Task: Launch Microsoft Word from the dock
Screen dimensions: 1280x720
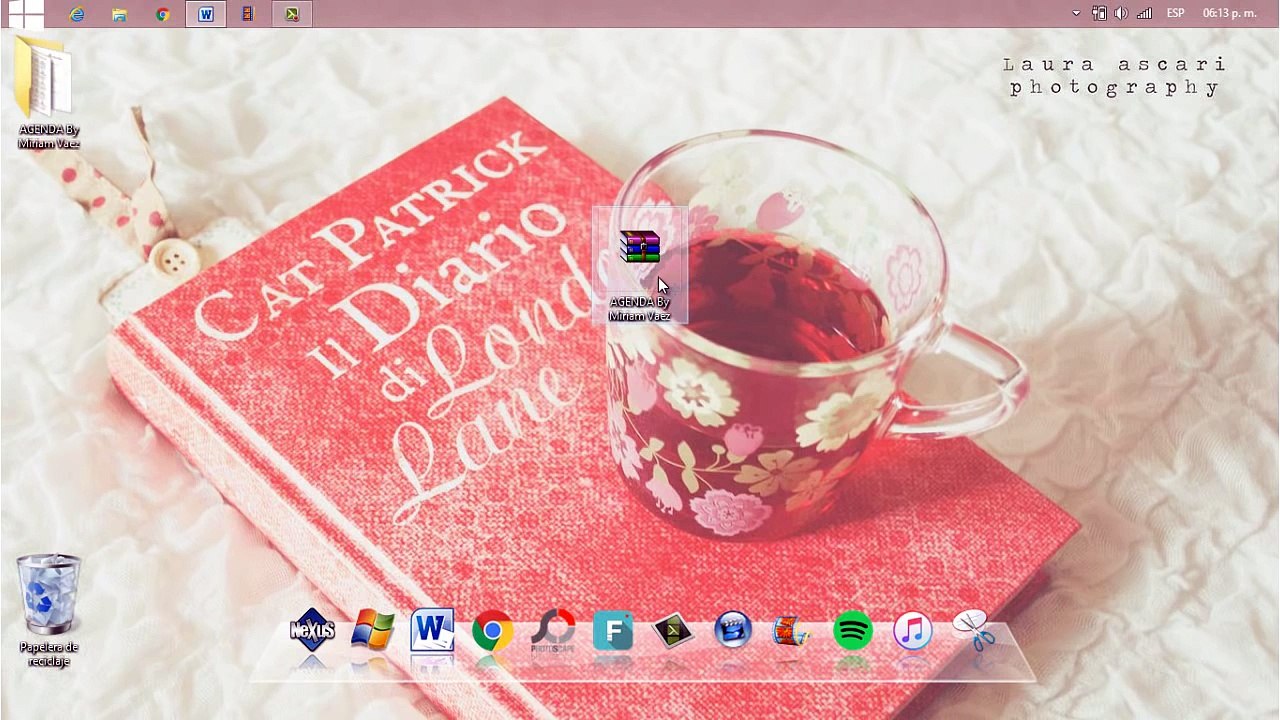Action: coord(432,631)
